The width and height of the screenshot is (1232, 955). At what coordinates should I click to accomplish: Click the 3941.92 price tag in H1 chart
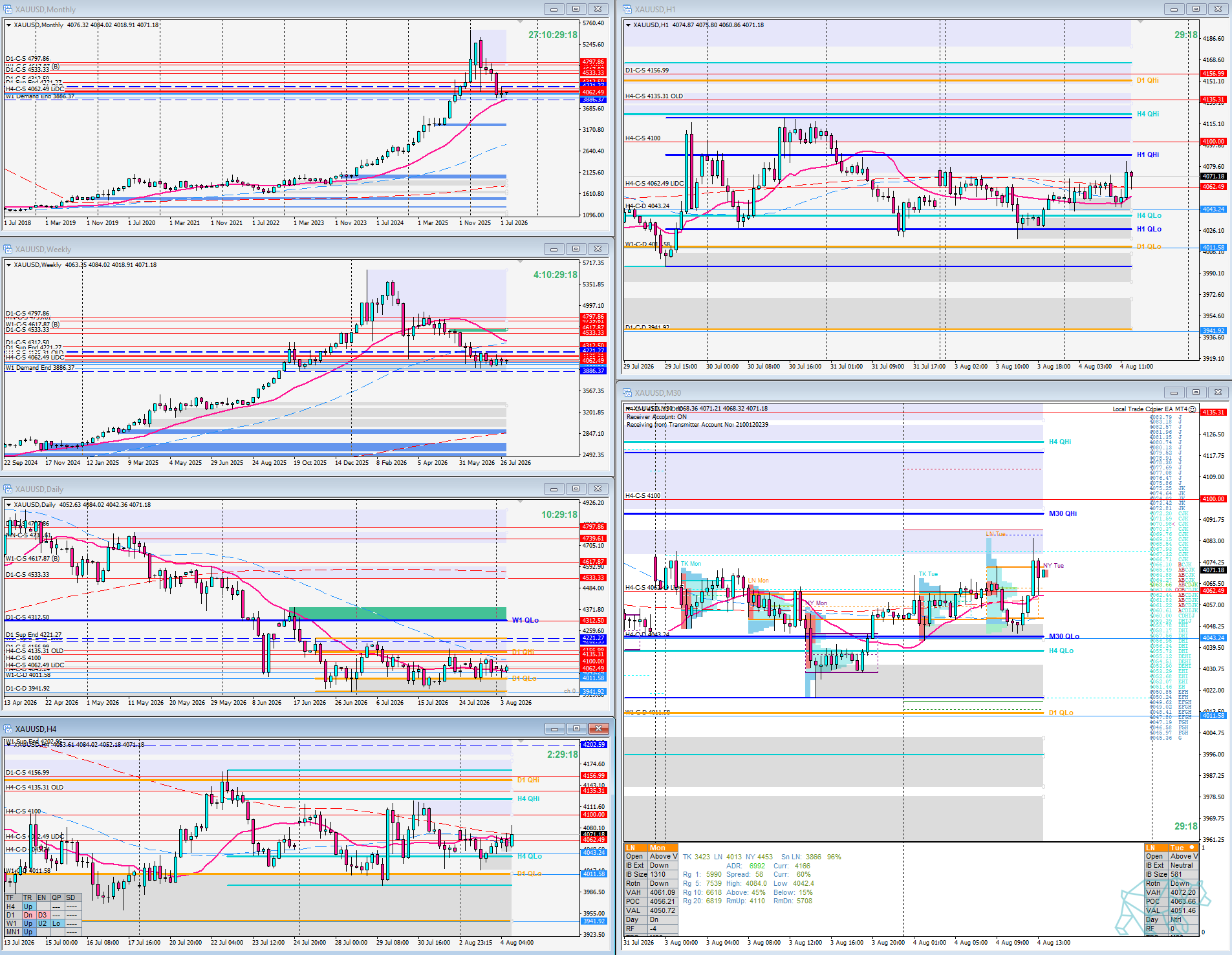pos(1213,331)
